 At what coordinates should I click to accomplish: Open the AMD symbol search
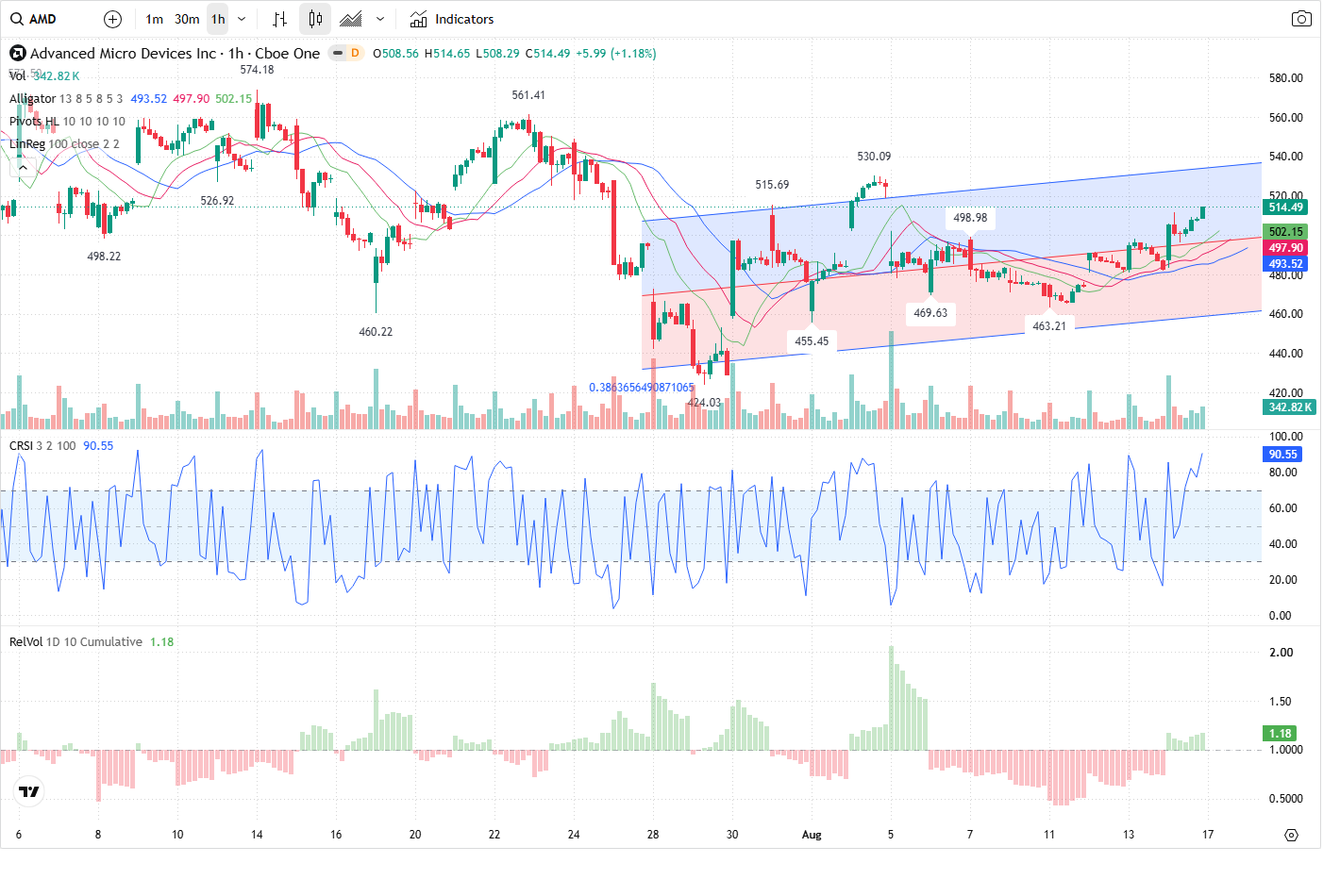click(34, 19)
